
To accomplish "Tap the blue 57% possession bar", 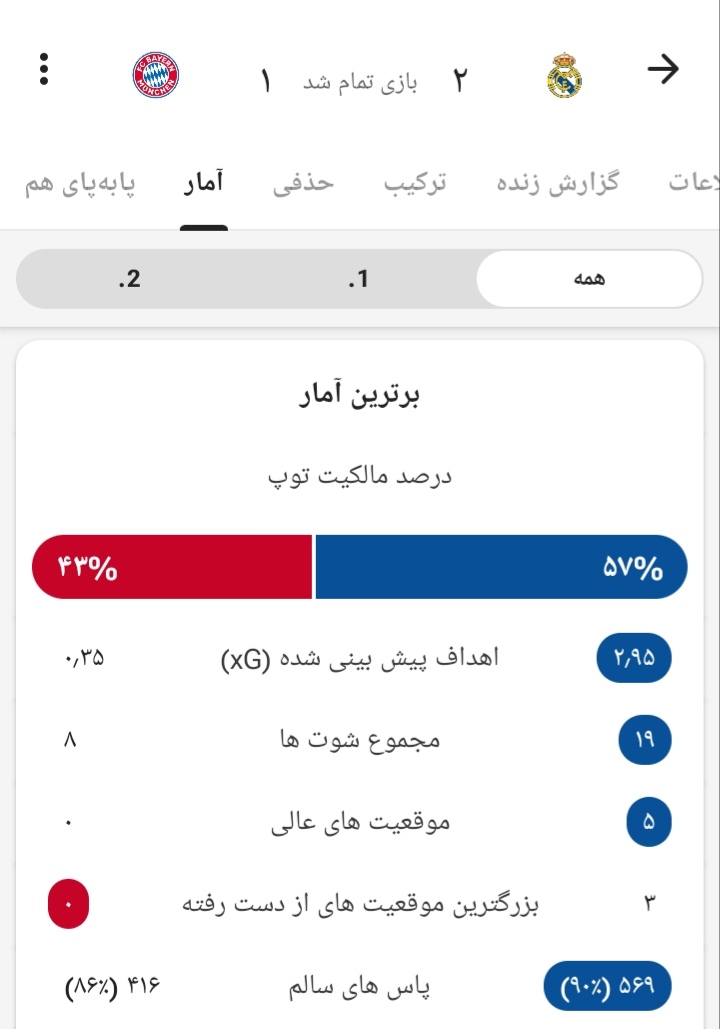I will pos(501,567).
